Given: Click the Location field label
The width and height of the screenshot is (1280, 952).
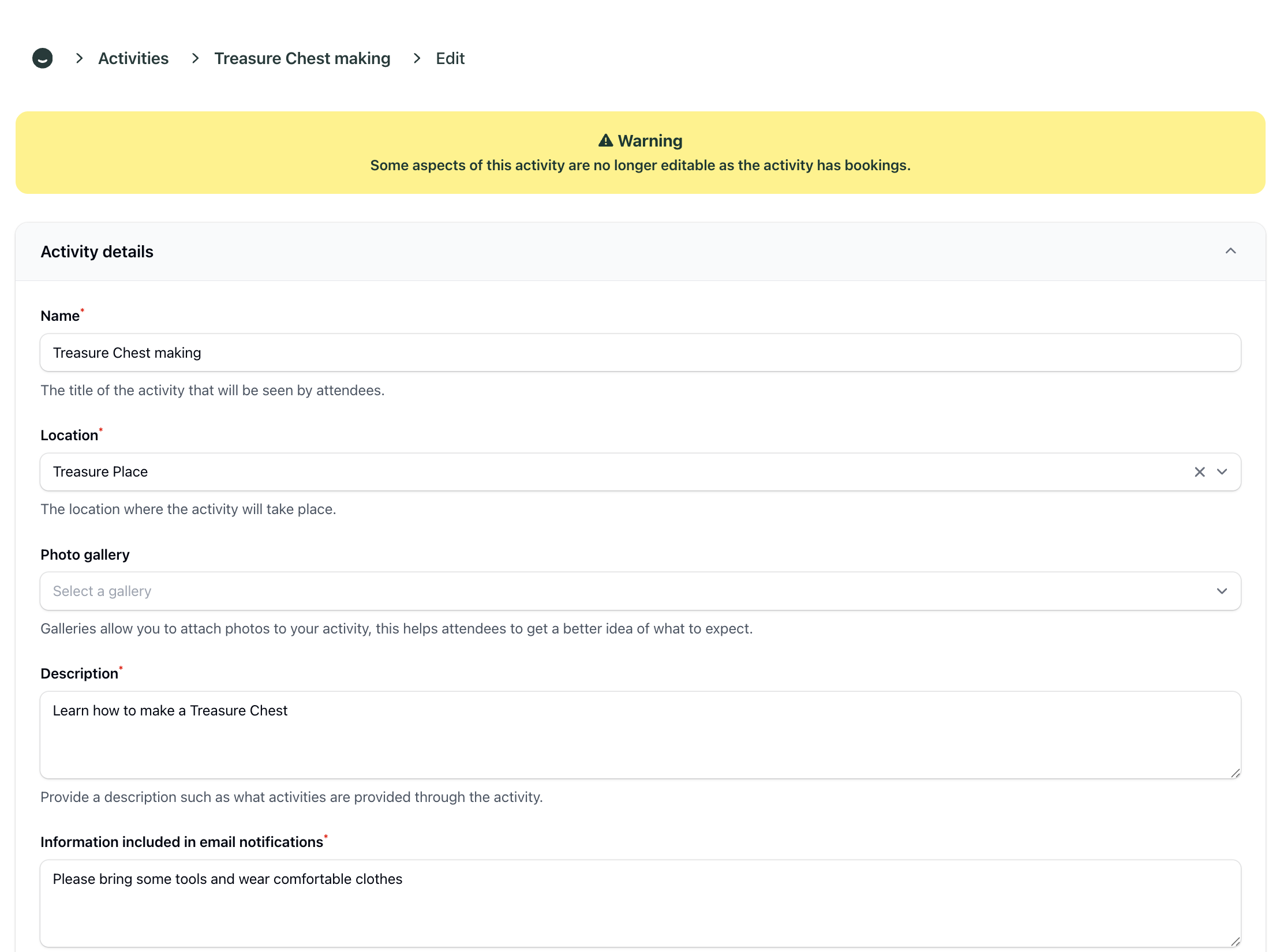Looking at the screenshot, I should tap(69, 435).
